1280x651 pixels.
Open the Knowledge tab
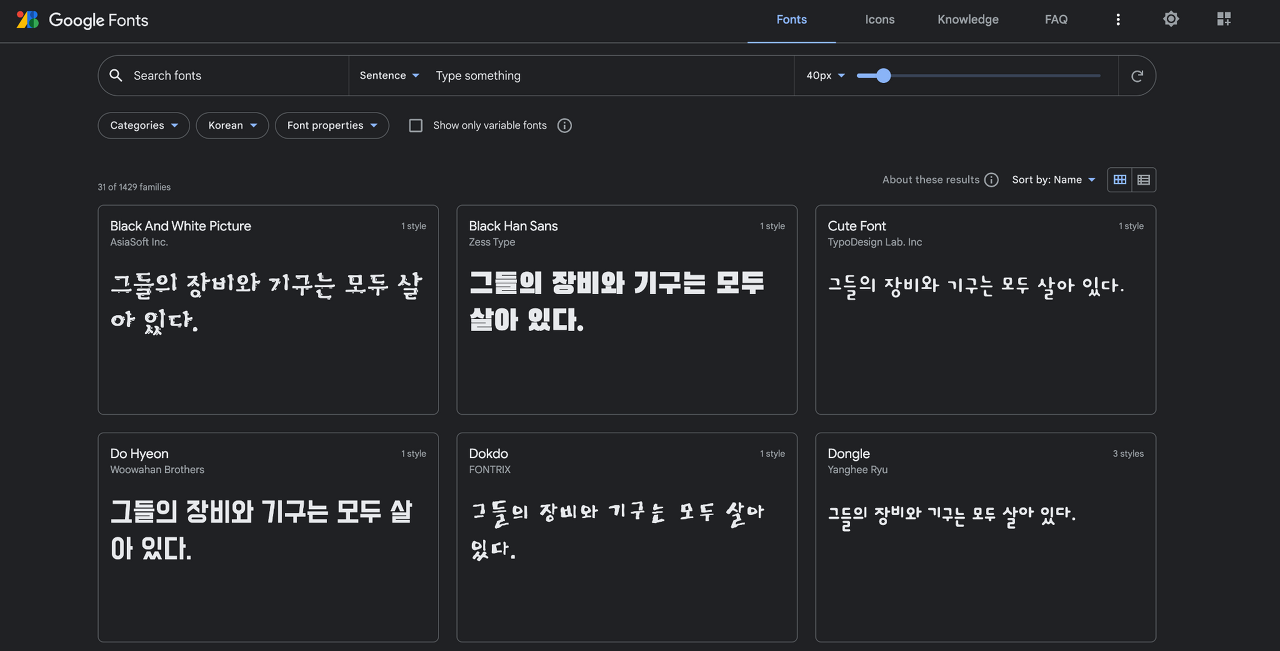968,20
